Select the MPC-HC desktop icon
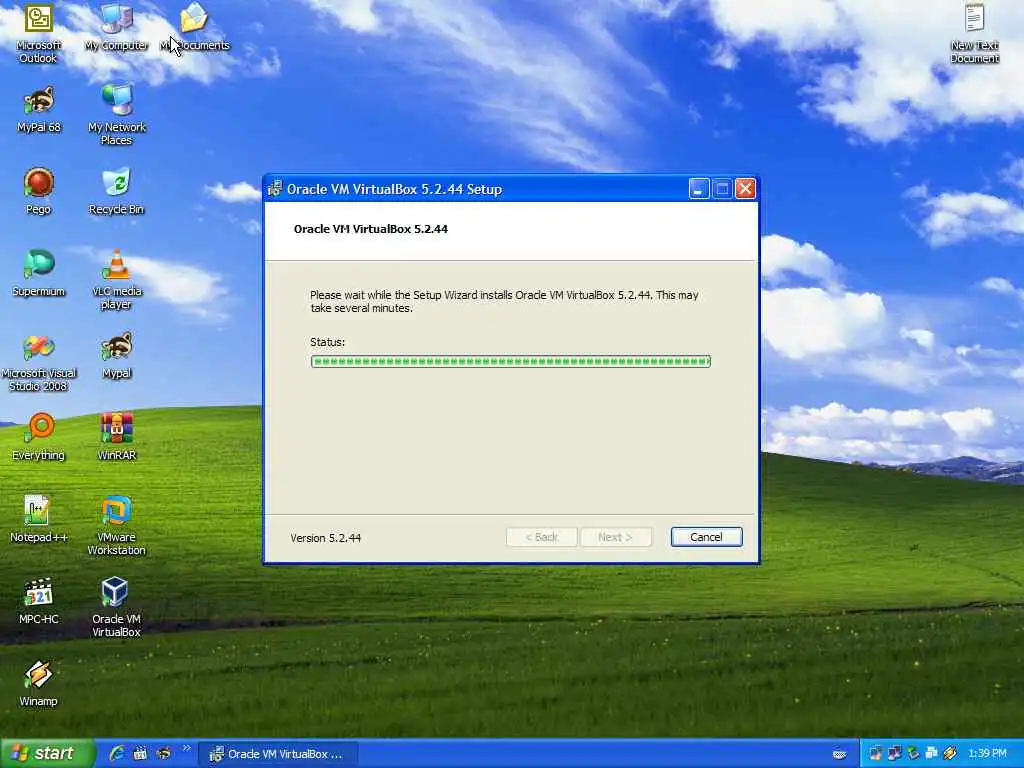The image size is (1024, 768). 39,601
